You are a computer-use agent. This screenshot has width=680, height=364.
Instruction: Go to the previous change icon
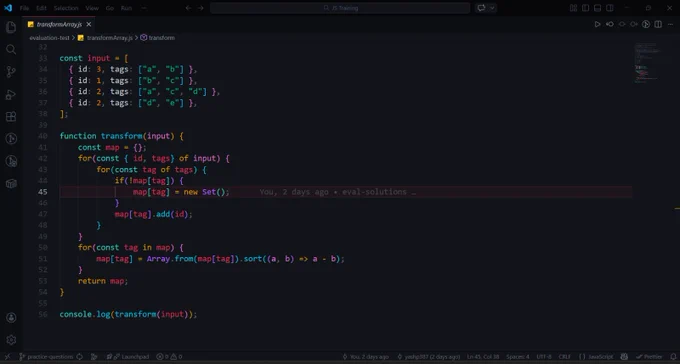[x=622, y=24]
